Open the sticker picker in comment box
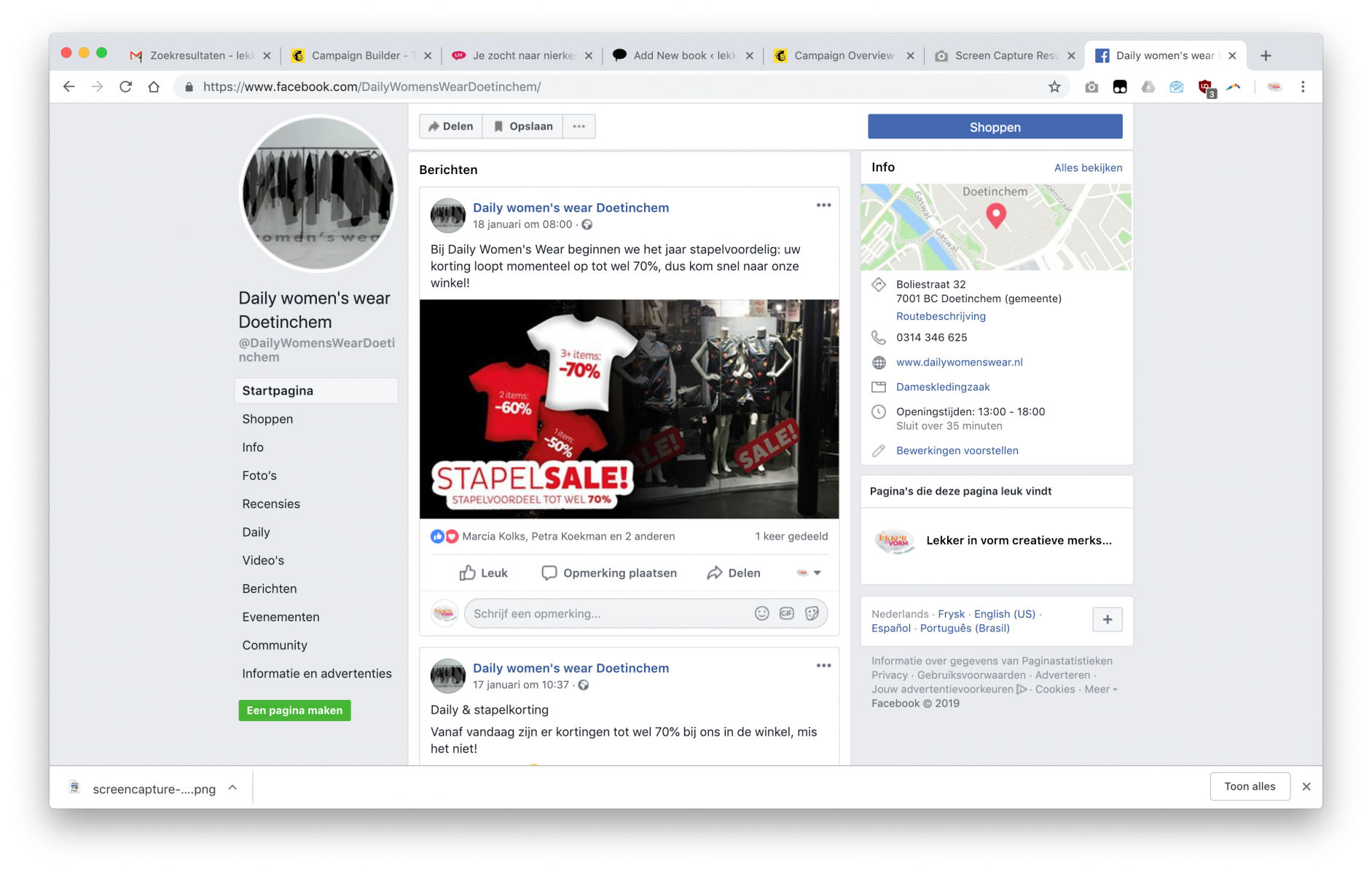The width and height of the screenshot is (1372, 874). pos(812,613)
